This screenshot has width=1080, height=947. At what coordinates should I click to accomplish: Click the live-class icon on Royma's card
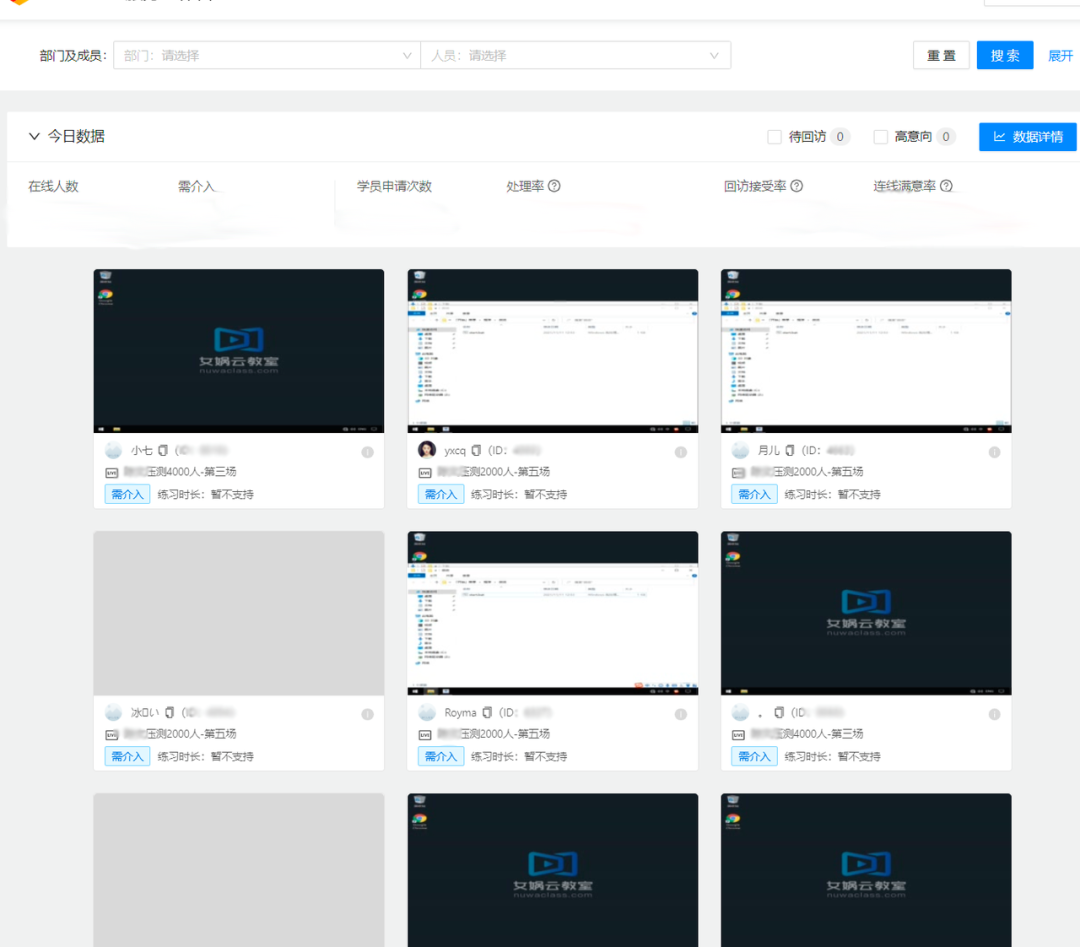pos(425,735)
